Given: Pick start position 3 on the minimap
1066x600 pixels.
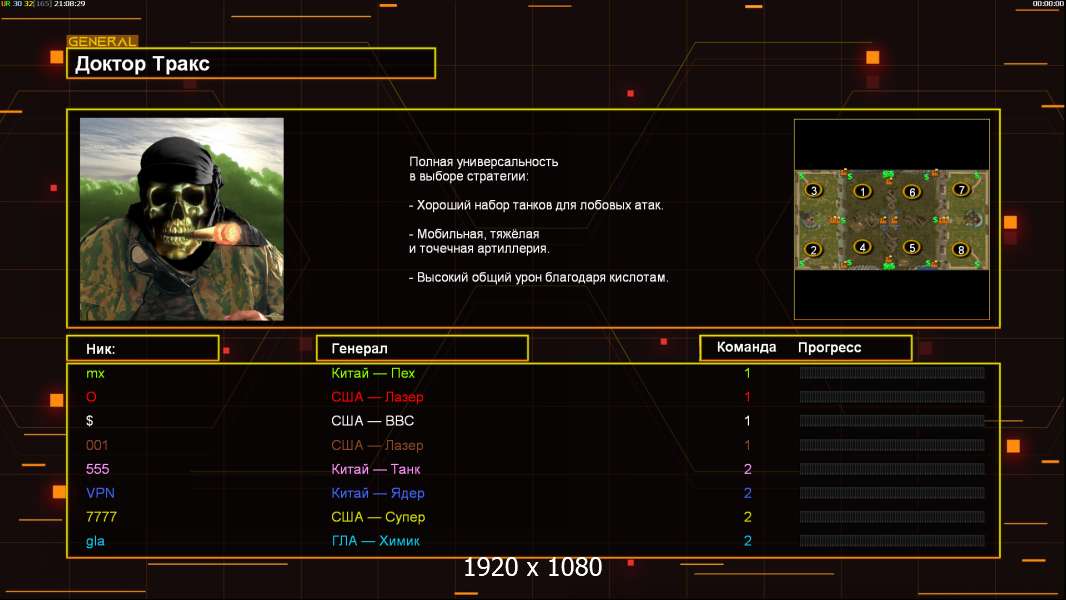Looking at the screenshot, I should point(814,190).
